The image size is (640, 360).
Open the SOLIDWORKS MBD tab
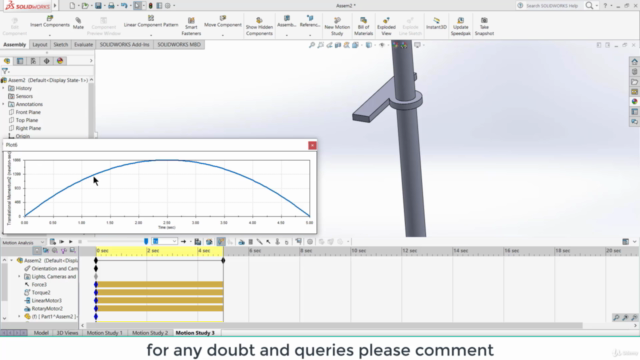(x=179, y=44)
